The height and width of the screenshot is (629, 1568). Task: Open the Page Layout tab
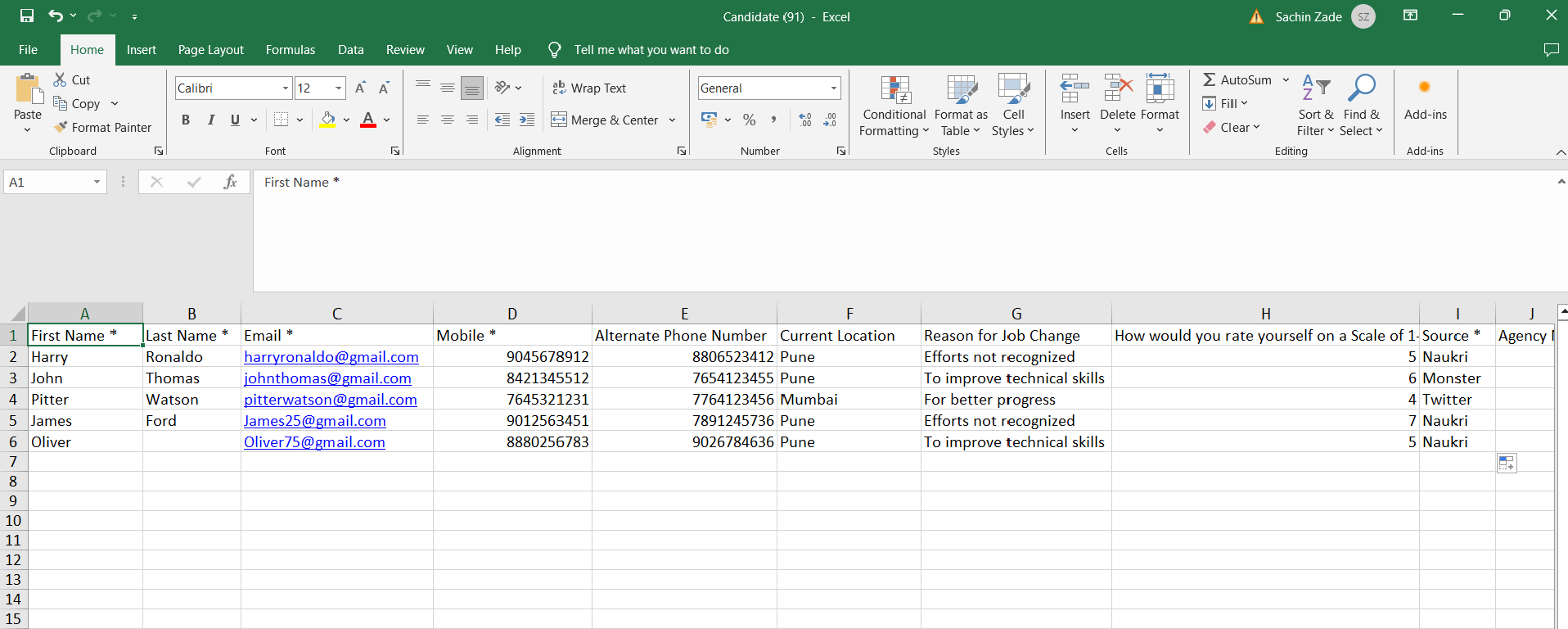210,50
